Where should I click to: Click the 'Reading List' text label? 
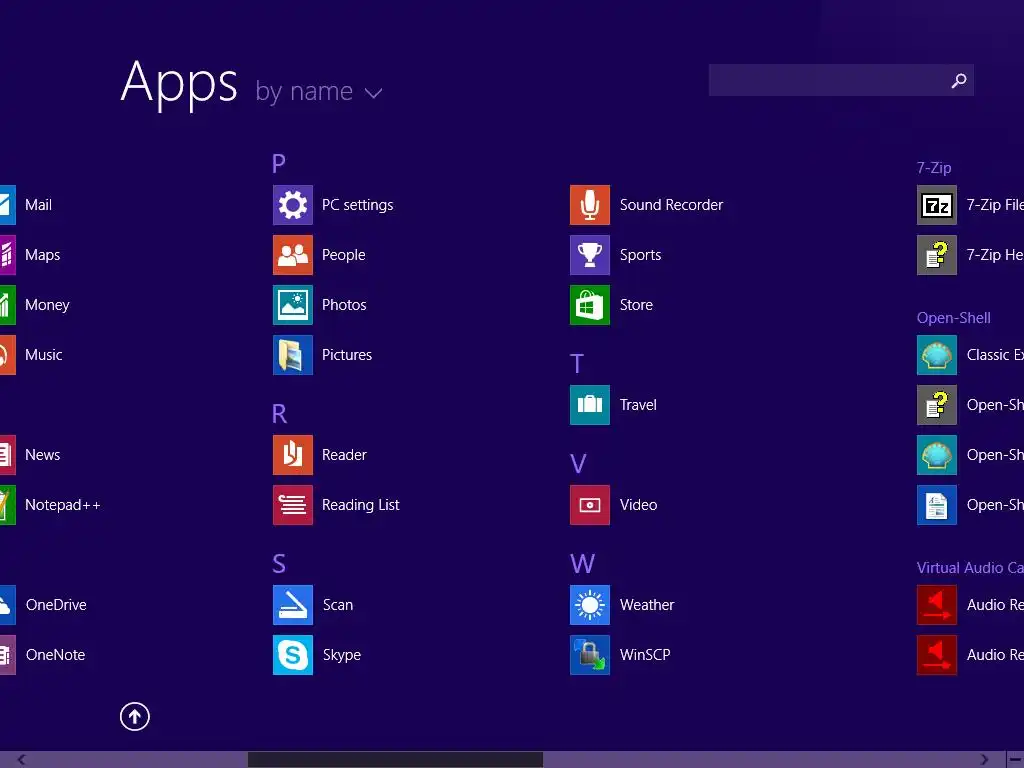click(360, 505)
